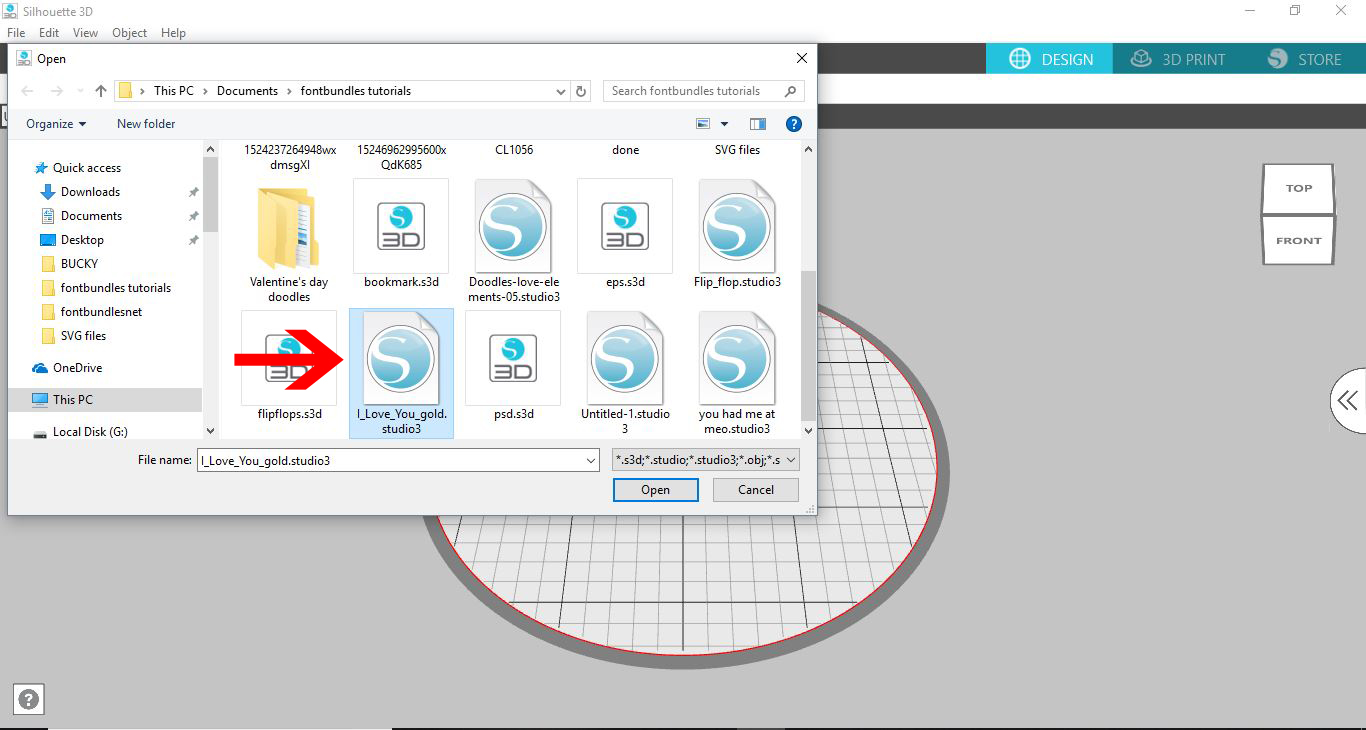
Task: Select the eps.s3d file icon
Action: (625, 226)
